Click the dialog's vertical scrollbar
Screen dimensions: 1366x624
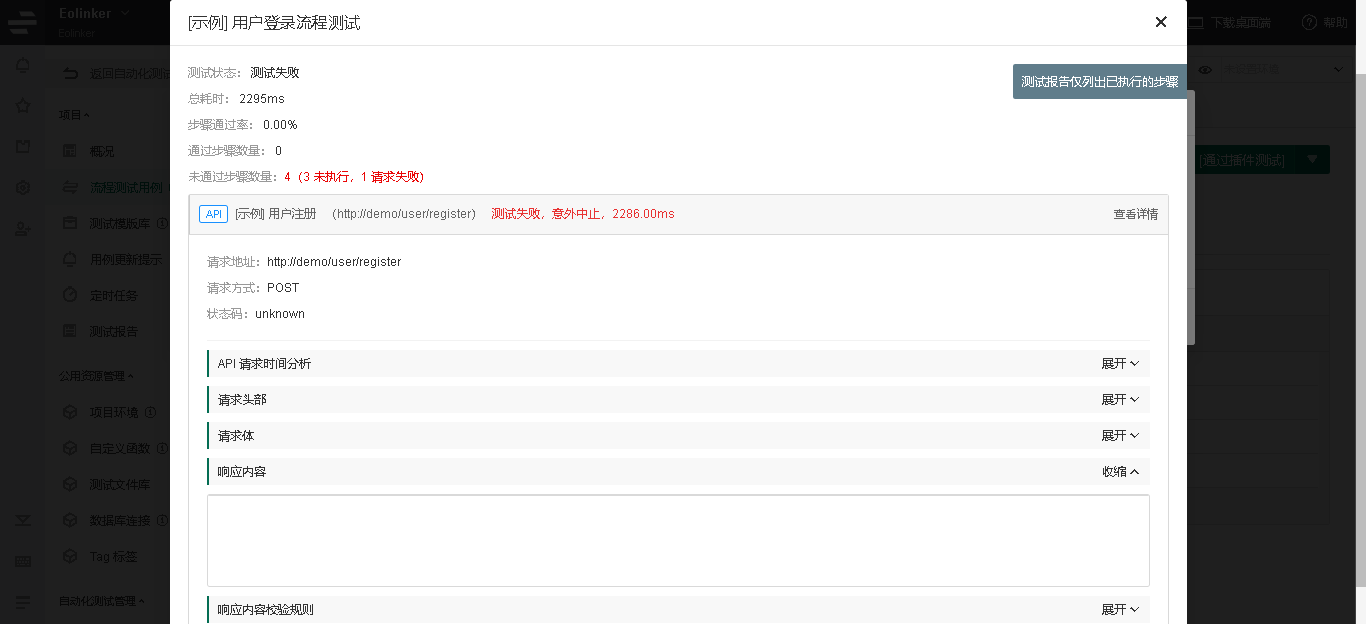tap(1191, 220)
